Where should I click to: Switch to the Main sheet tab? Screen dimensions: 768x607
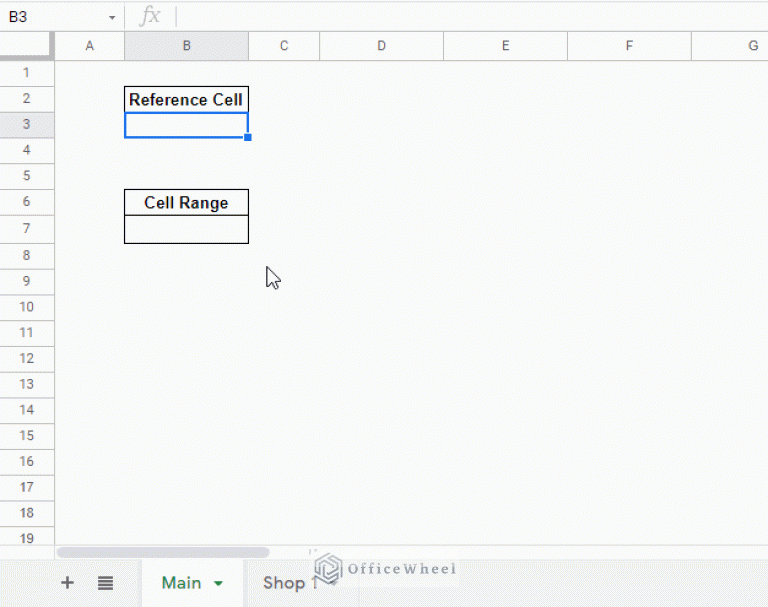click(182, 583)
